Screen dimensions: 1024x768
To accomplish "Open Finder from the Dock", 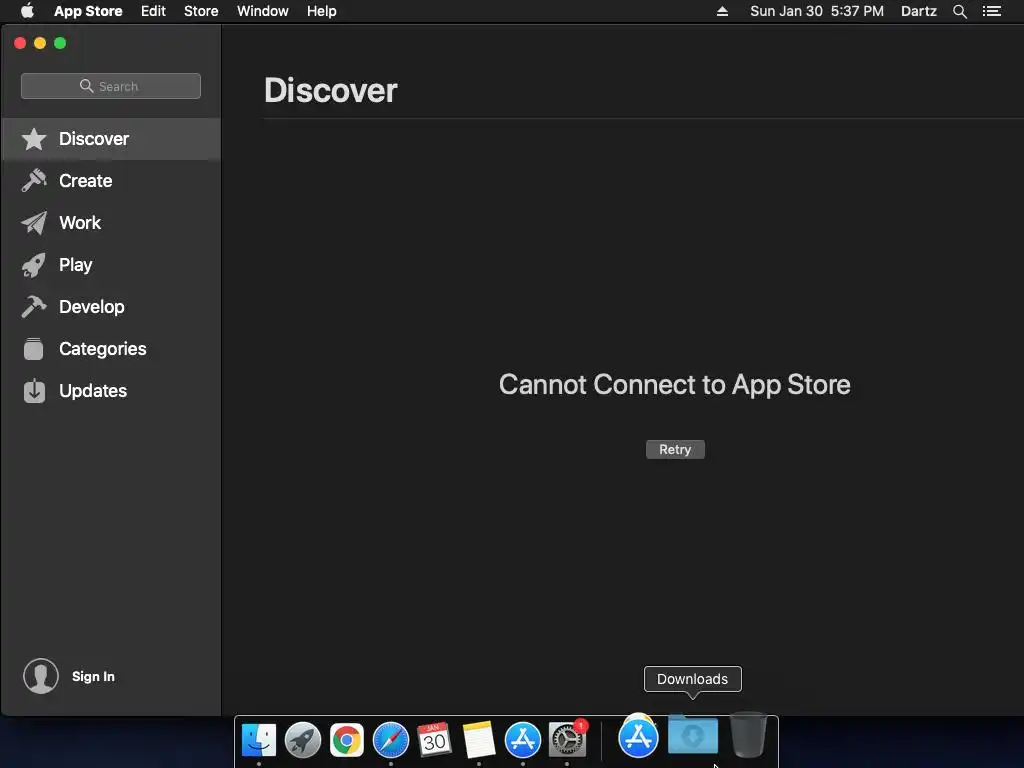I will click(259, 739).
